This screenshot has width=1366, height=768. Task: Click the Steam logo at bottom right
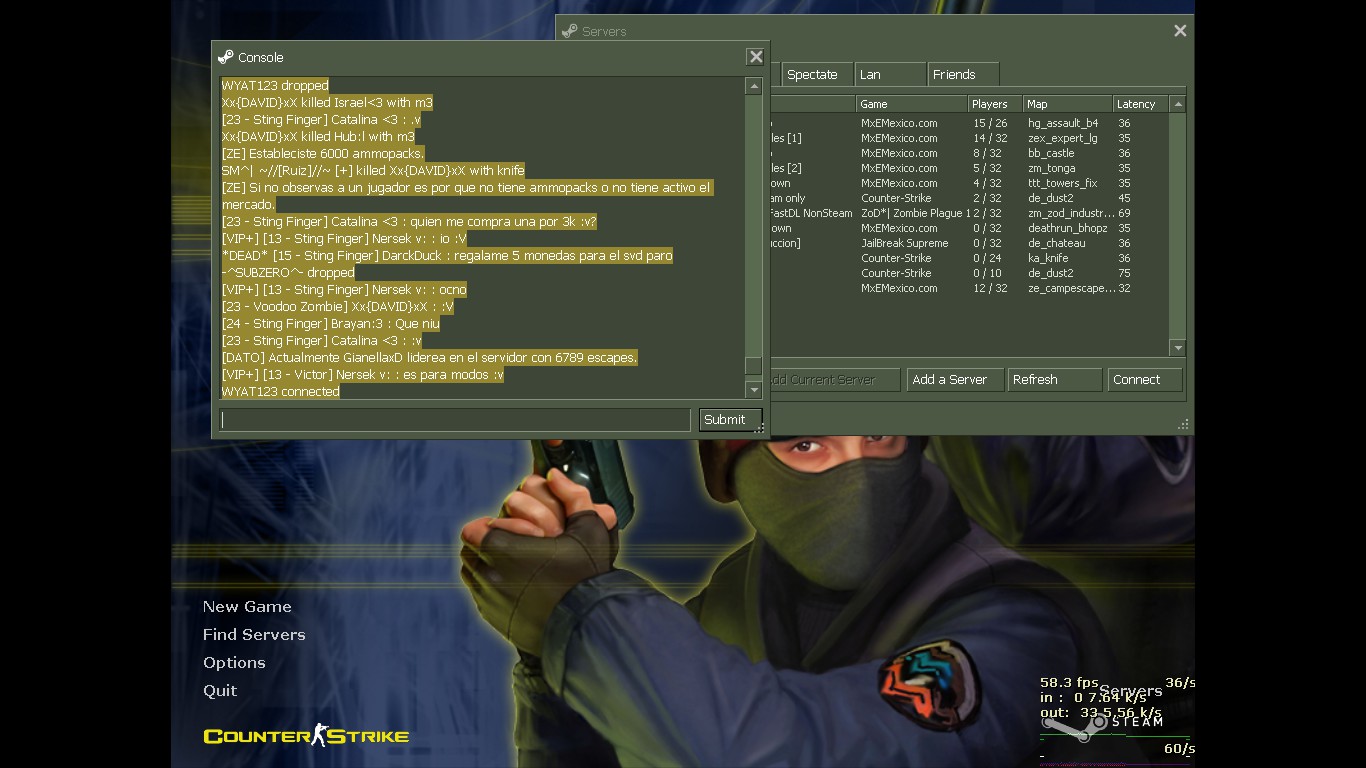click(x=1100, y=725)
